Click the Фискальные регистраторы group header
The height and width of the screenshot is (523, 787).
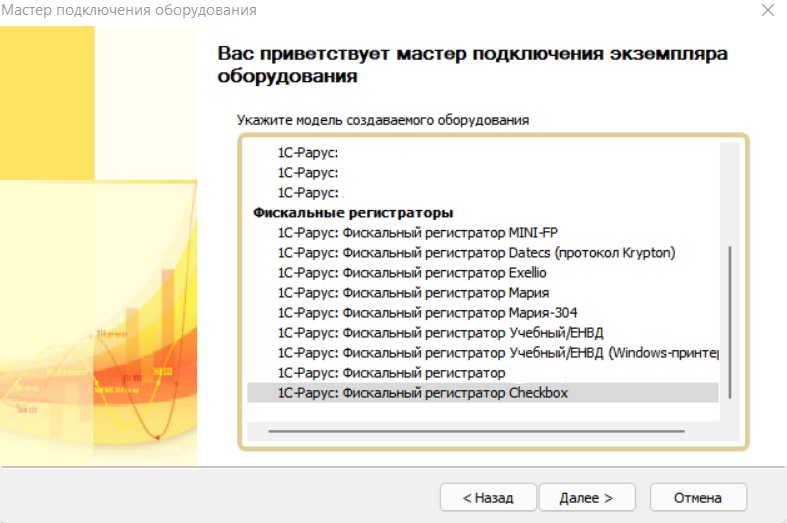click(x=353, y=213)
